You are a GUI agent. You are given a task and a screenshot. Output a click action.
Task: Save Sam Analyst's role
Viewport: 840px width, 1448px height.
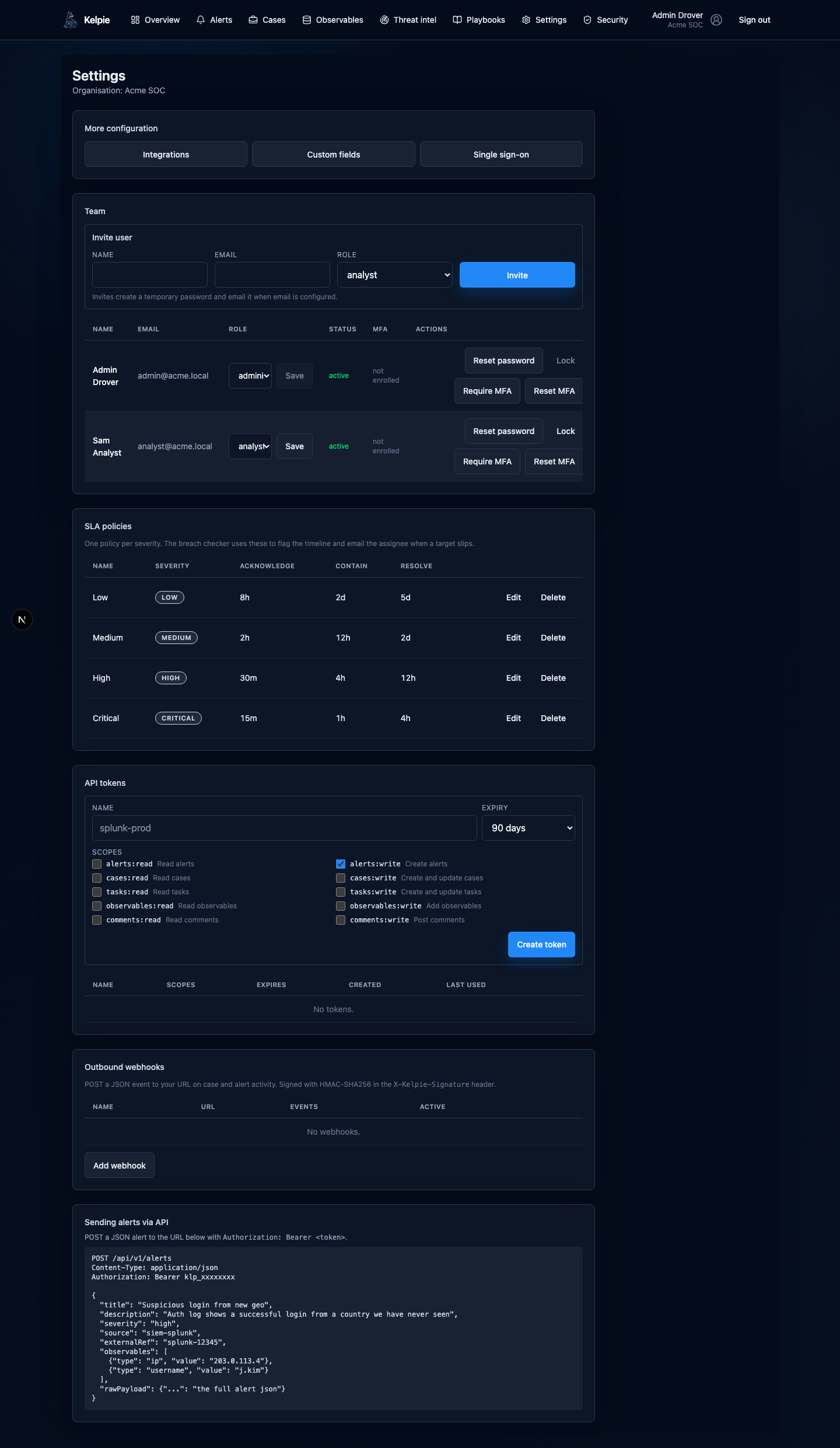295,446
